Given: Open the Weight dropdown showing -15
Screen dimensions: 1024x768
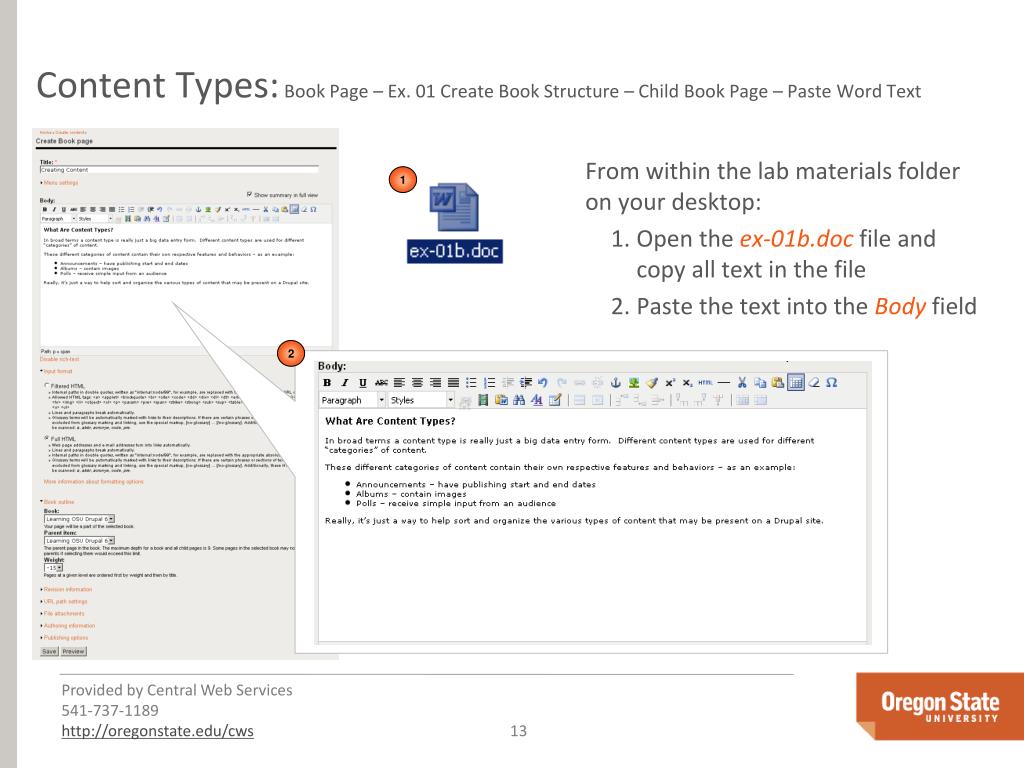Looking at the screenshot, I should 53,568.
